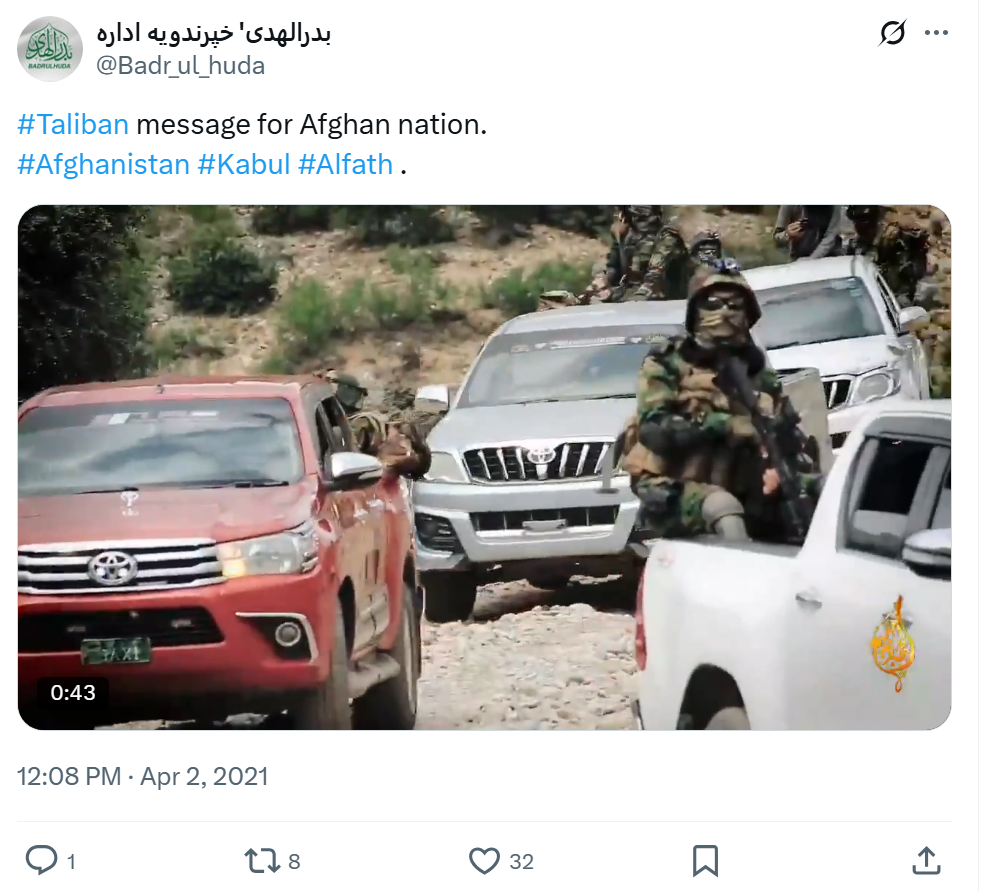Open the Badrulhuda profile avatar

[50, 50]
